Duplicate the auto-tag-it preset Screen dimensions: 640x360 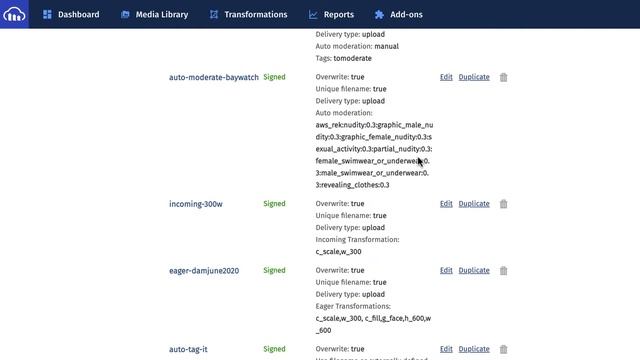[474, 349]
